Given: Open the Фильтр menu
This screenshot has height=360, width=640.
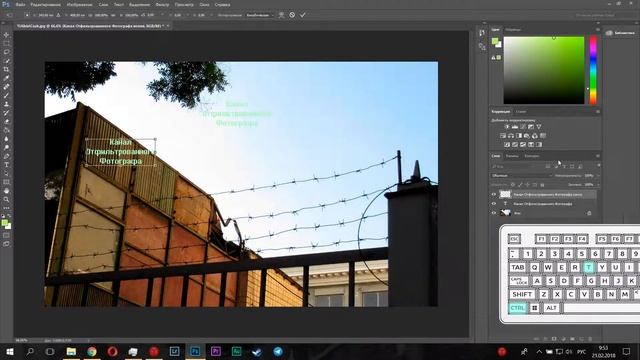Looking at the screenshot, I should tap(162, 5).
